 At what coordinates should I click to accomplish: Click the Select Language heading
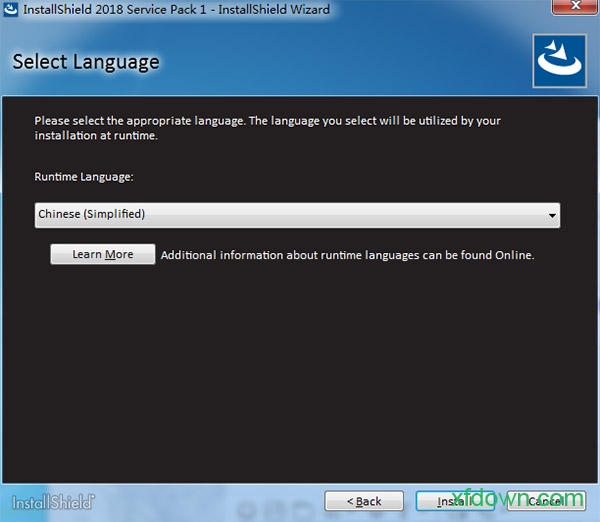[x=86, y=62]
